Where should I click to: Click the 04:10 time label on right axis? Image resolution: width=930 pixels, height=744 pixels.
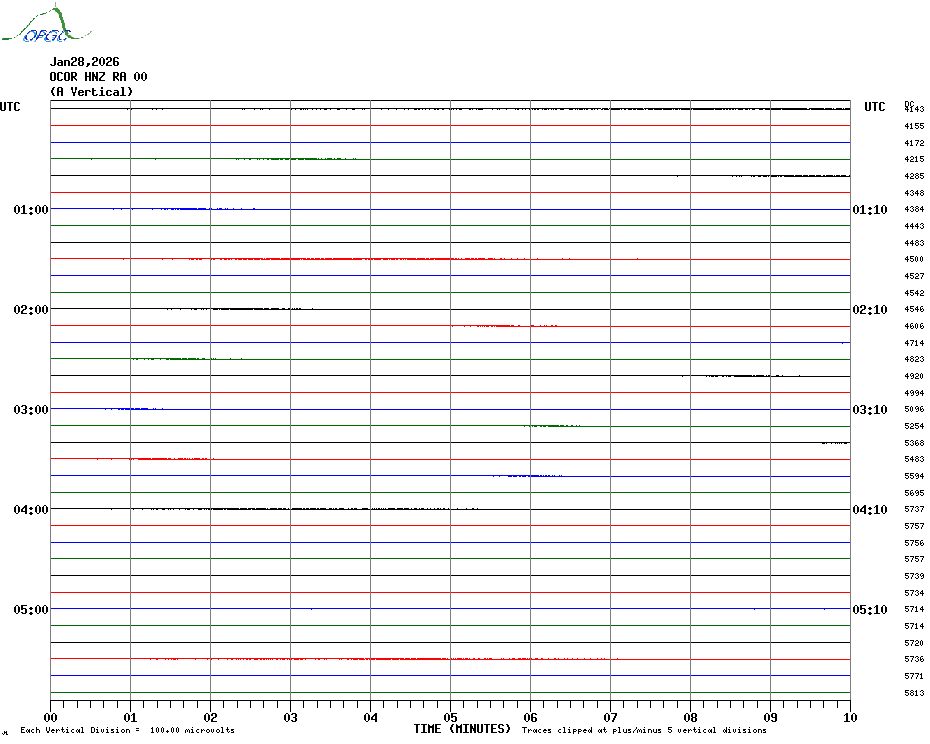pos(869,510)
